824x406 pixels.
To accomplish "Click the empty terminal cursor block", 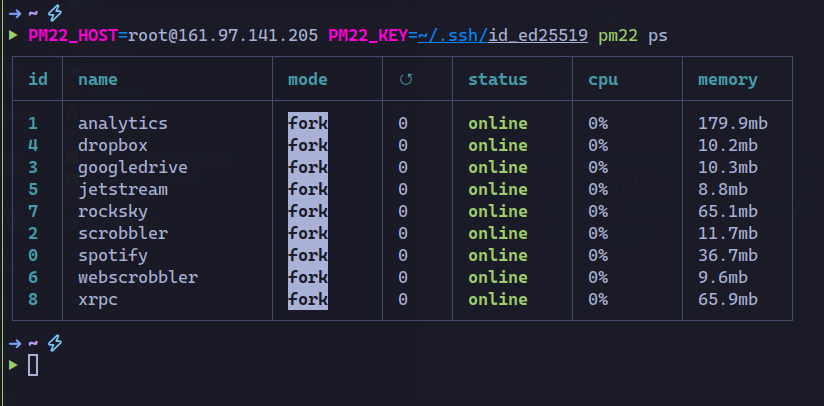I will [x=33, y=366].
